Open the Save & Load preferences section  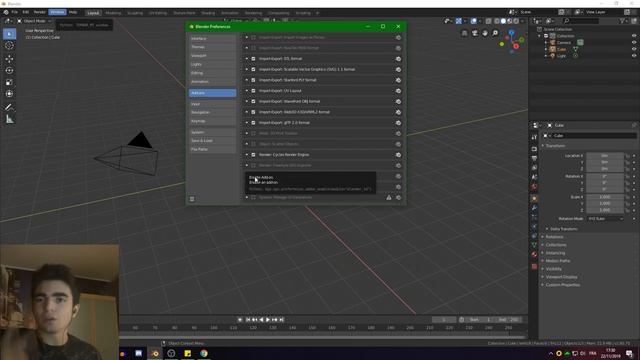[212, 141]
